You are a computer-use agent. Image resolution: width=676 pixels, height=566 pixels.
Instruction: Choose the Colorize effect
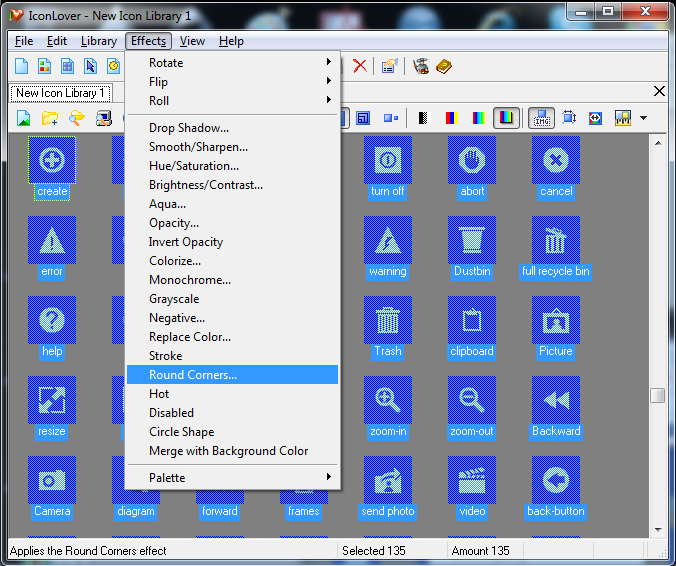click(232, 261)
